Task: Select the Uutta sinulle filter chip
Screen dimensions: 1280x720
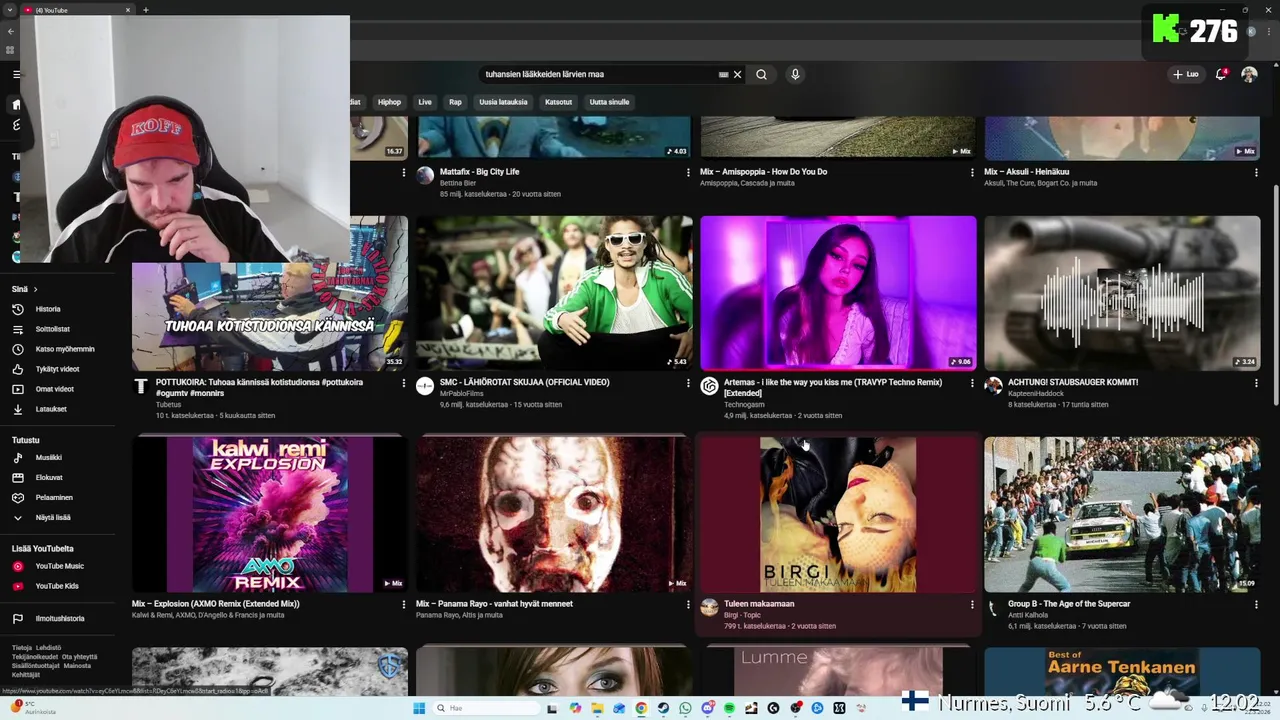Action: (609, 102)
